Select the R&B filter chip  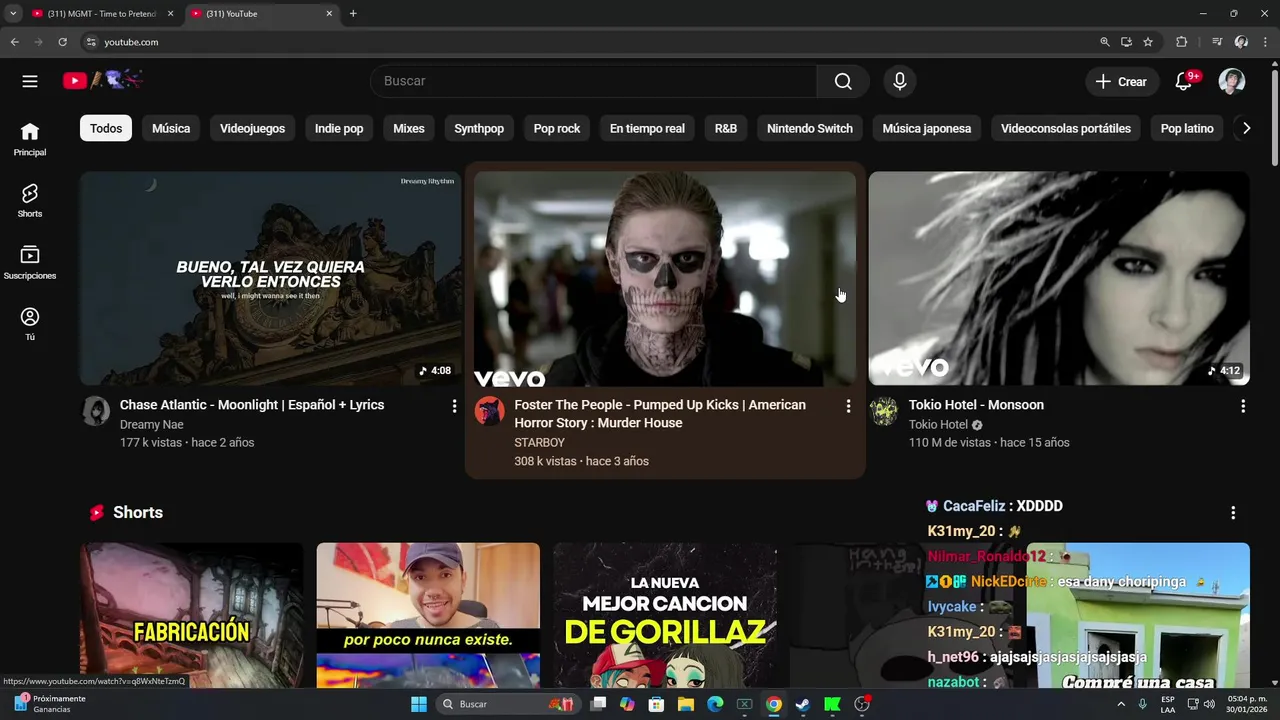(x=726, y=128)
